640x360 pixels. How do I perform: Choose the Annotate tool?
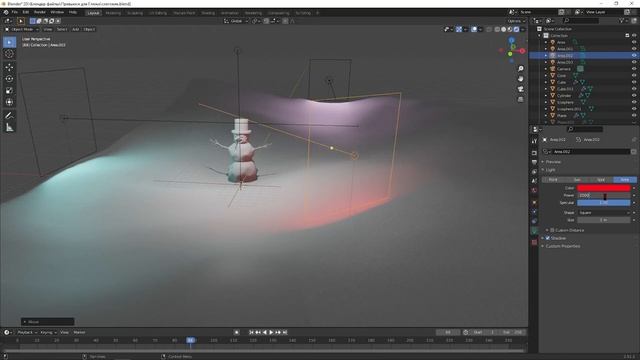[x=9, y=116]
